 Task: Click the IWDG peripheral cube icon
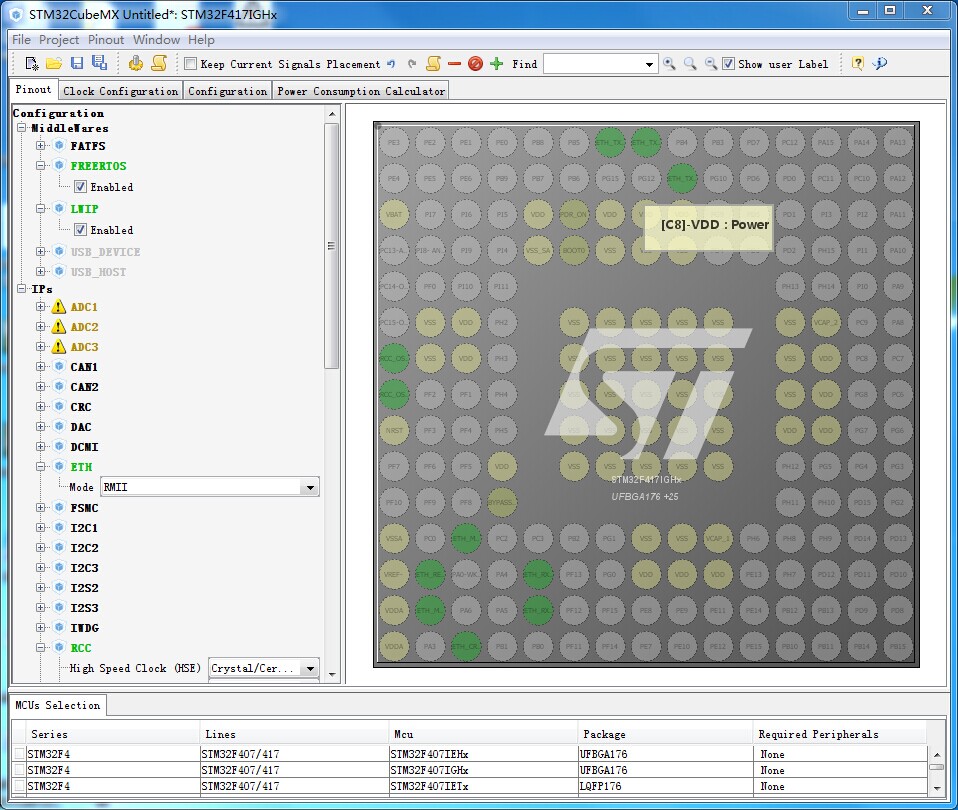pos(59,627)
